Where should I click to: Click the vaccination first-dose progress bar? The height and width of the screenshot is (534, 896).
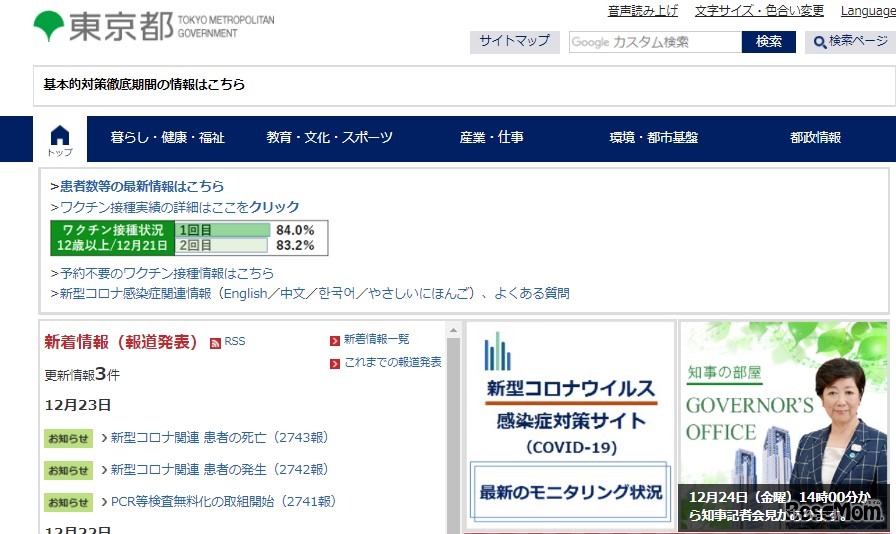(x=223, y=230)
